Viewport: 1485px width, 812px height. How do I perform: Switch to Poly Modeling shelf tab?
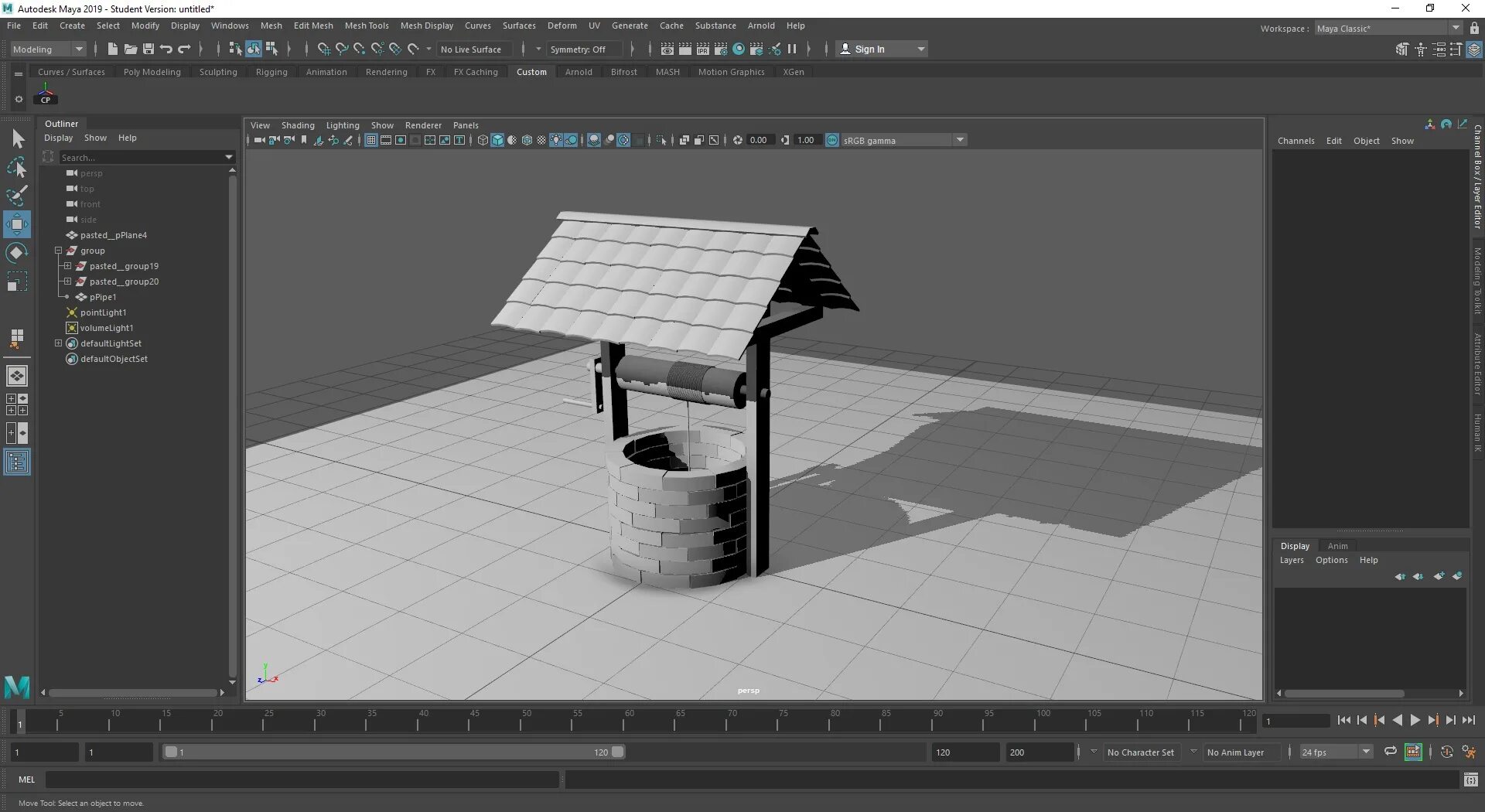click(x=152, y=72)
